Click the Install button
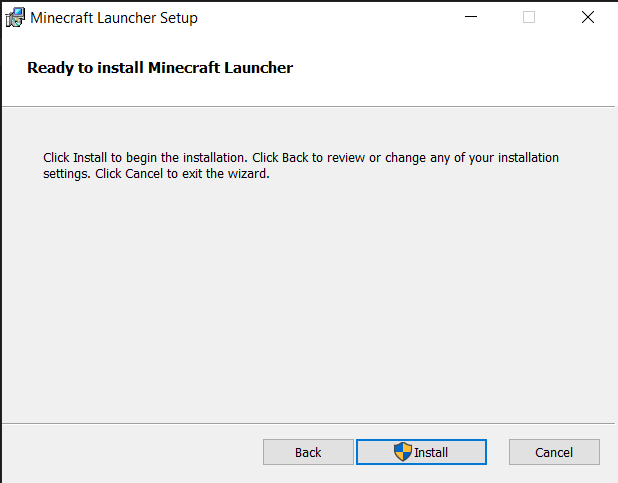 pyautogui.click(x=421, y=452)
